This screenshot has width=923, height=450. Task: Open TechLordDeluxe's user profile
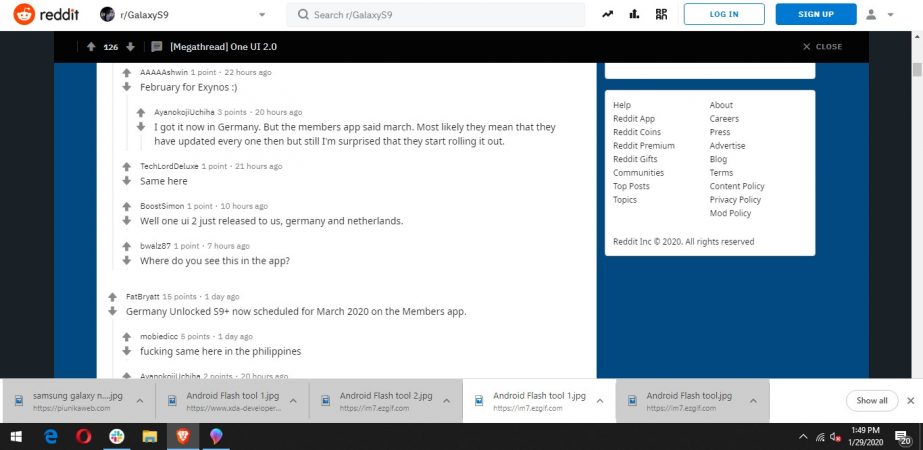click(169, 166)
